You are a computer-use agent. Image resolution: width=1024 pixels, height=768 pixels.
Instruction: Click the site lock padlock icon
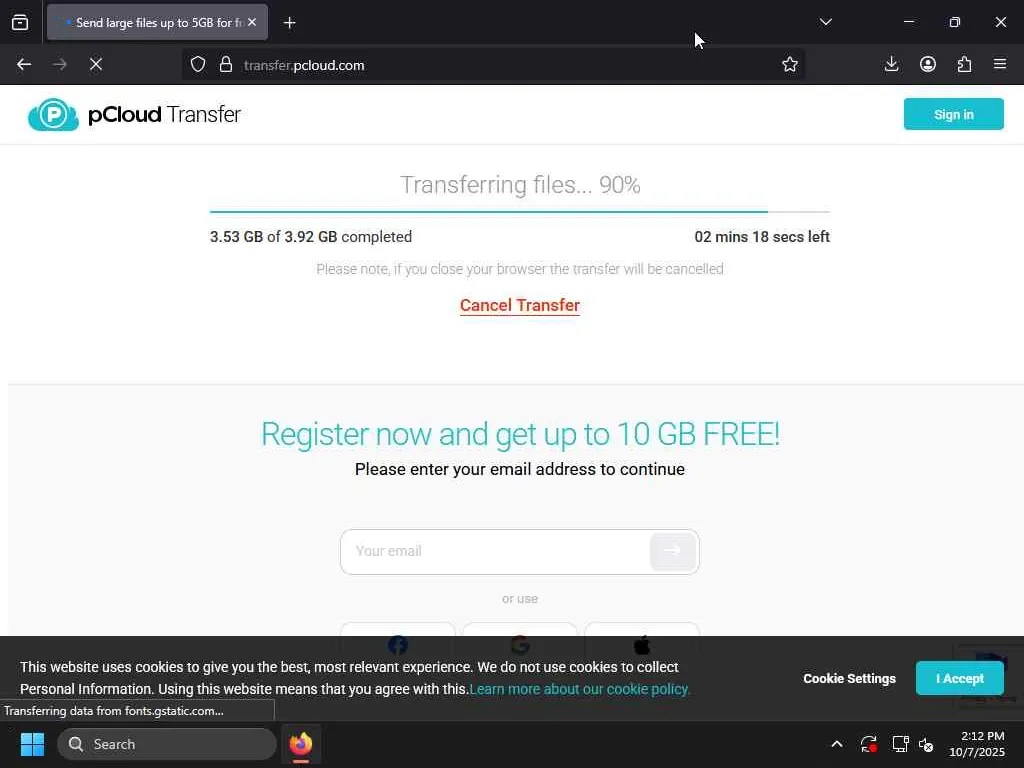226,65
